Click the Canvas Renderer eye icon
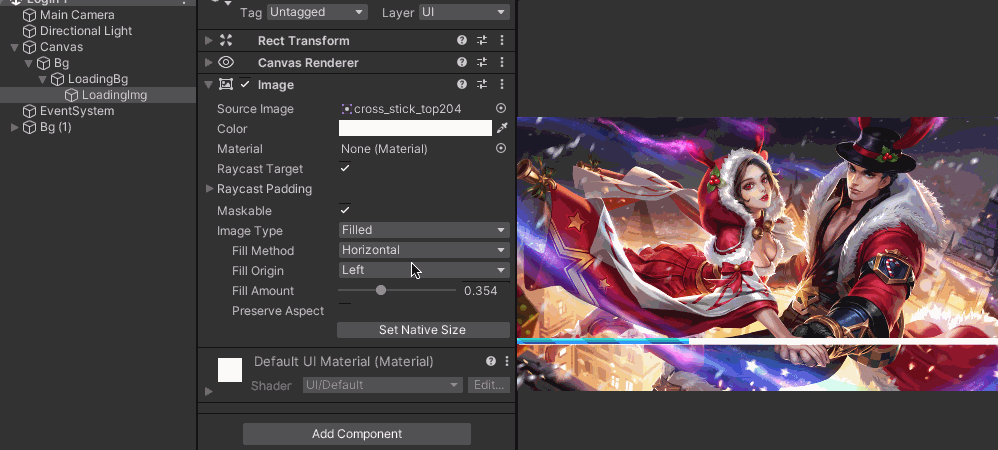998x450 pixels. pyautogui.click(x=226, y=62)
